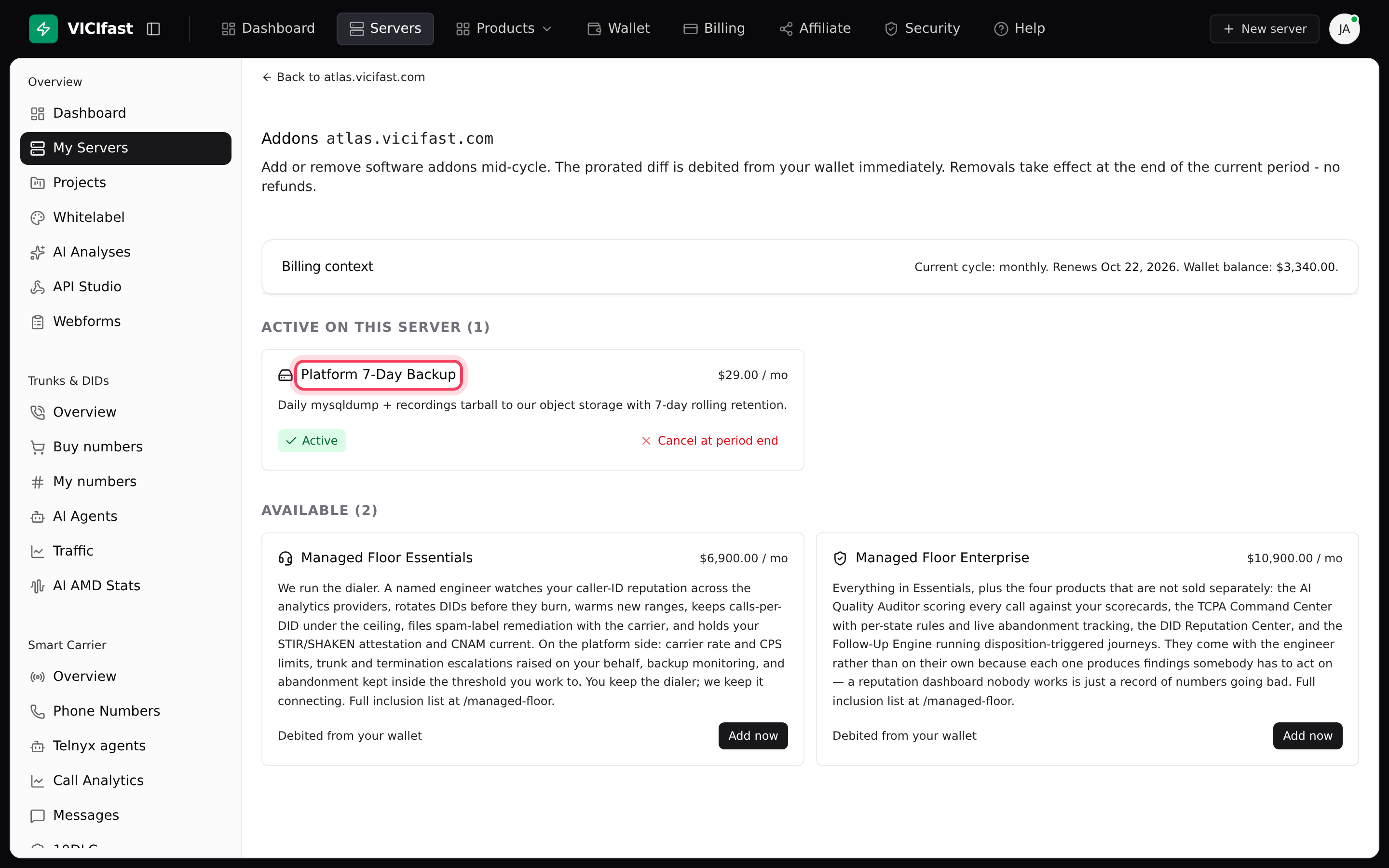Go back to atlas.vicifast.com
The width and height of the screenshot is (1389, 868).
343,77
